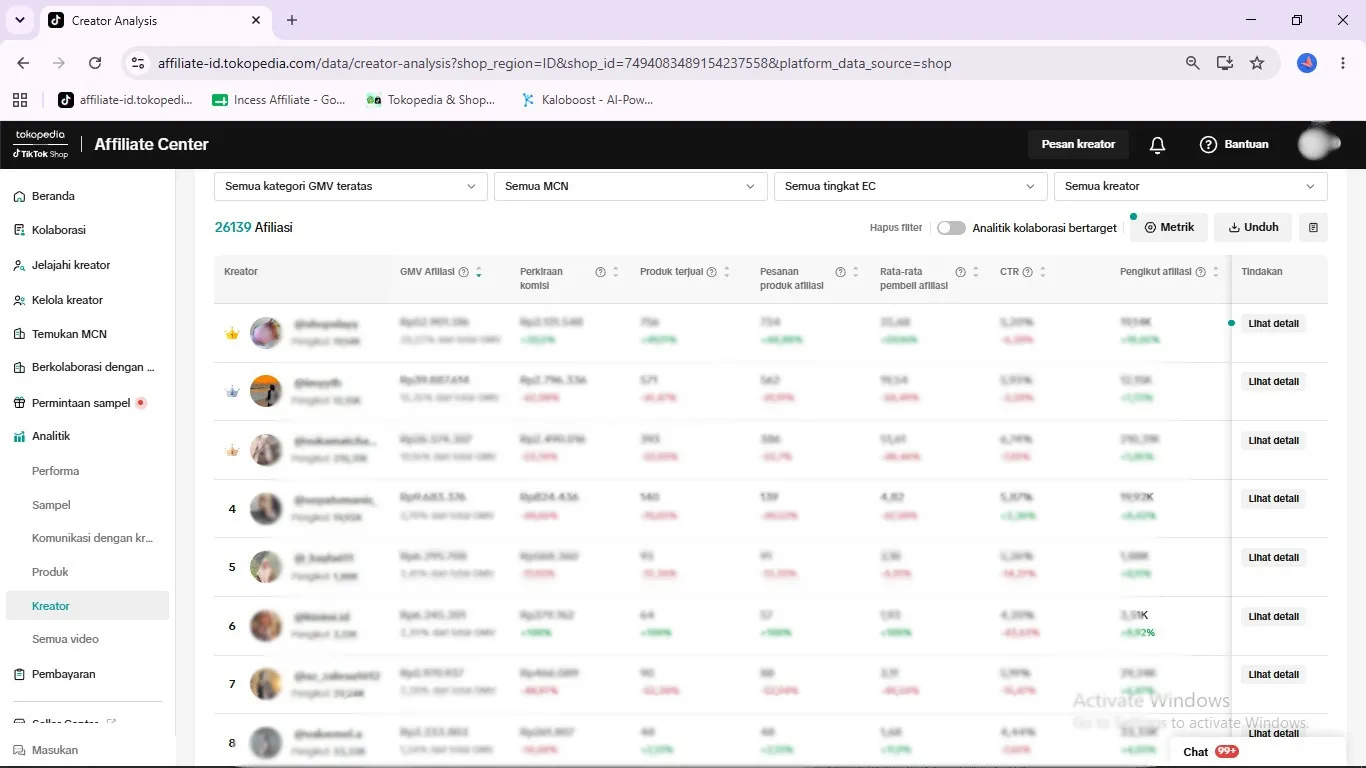Open the Semua kategori GMV teratas dropdown
Image resolution: width=1366 pixels, height=768 pixels.
tap(351, 186)
